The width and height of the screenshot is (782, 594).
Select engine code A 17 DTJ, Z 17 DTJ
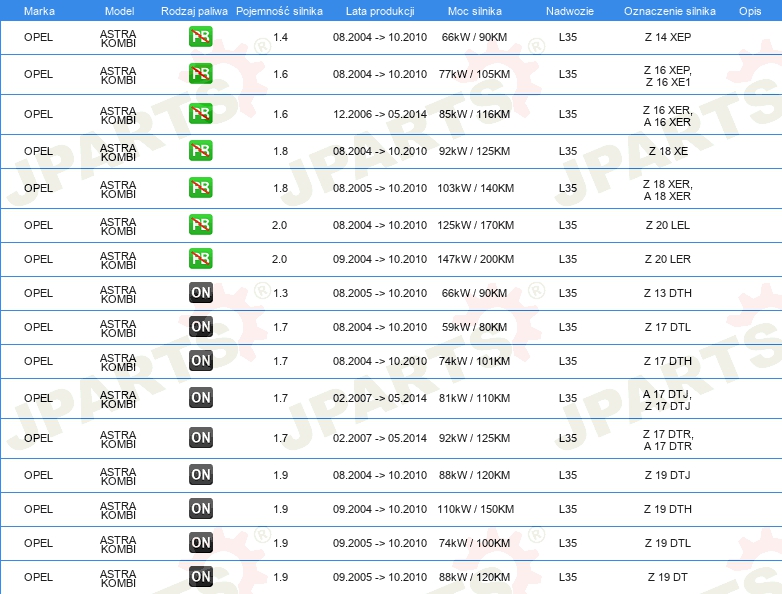[x=668, y=400]
